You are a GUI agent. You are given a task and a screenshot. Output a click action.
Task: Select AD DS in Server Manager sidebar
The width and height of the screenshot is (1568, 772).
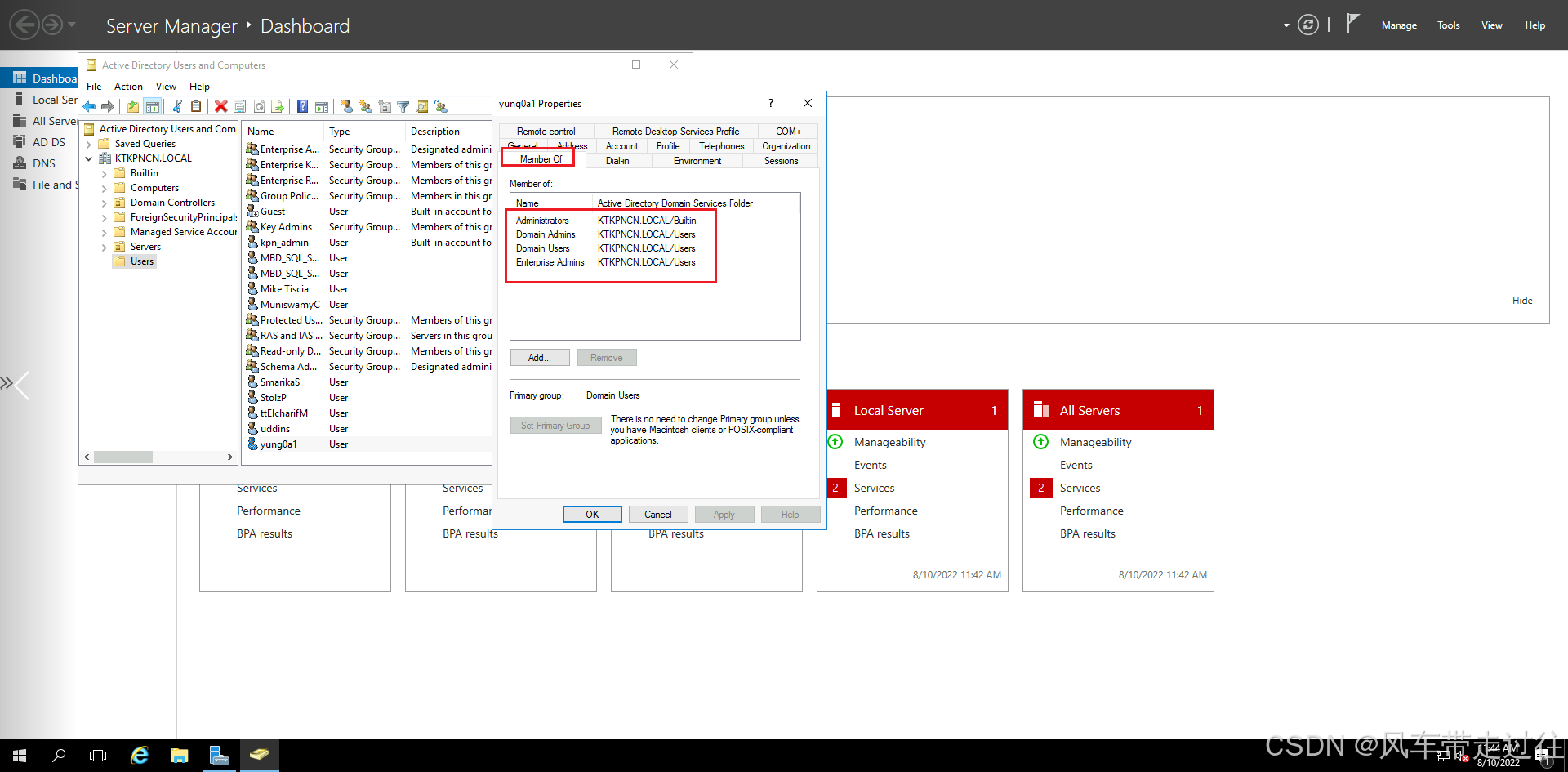tap(48, 142)
